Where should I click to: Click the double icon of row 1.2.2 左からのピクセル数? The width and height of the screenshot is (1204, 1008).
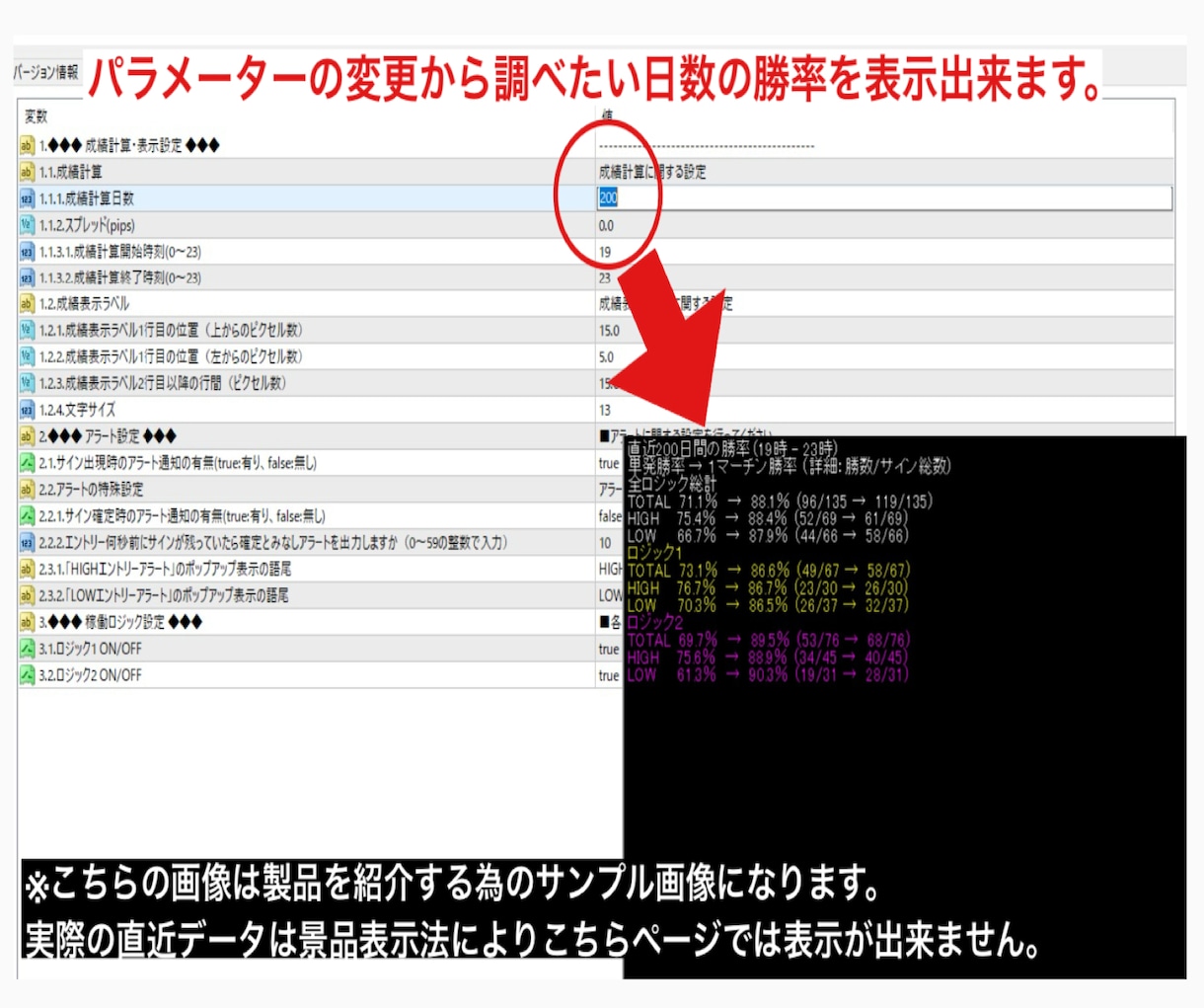point(27,356)
